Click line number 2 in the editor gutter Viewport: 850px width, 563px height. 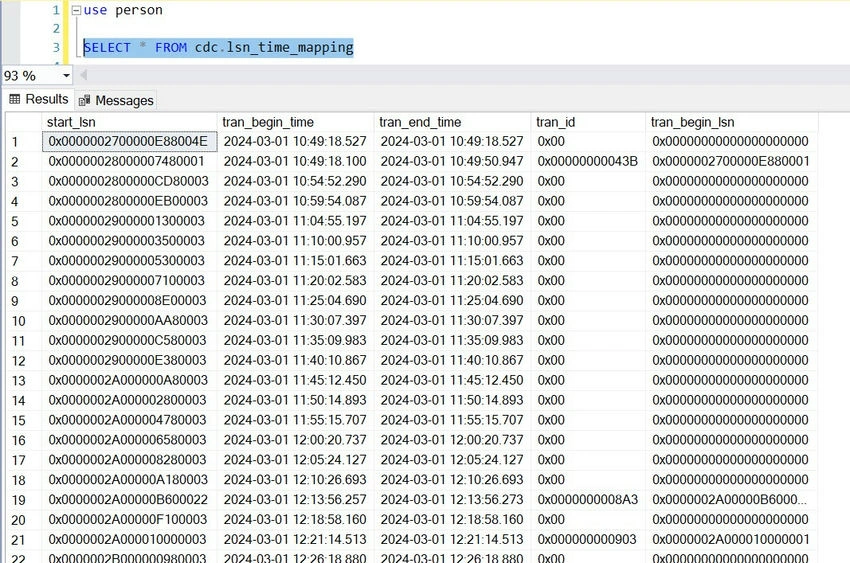[56, 29]
